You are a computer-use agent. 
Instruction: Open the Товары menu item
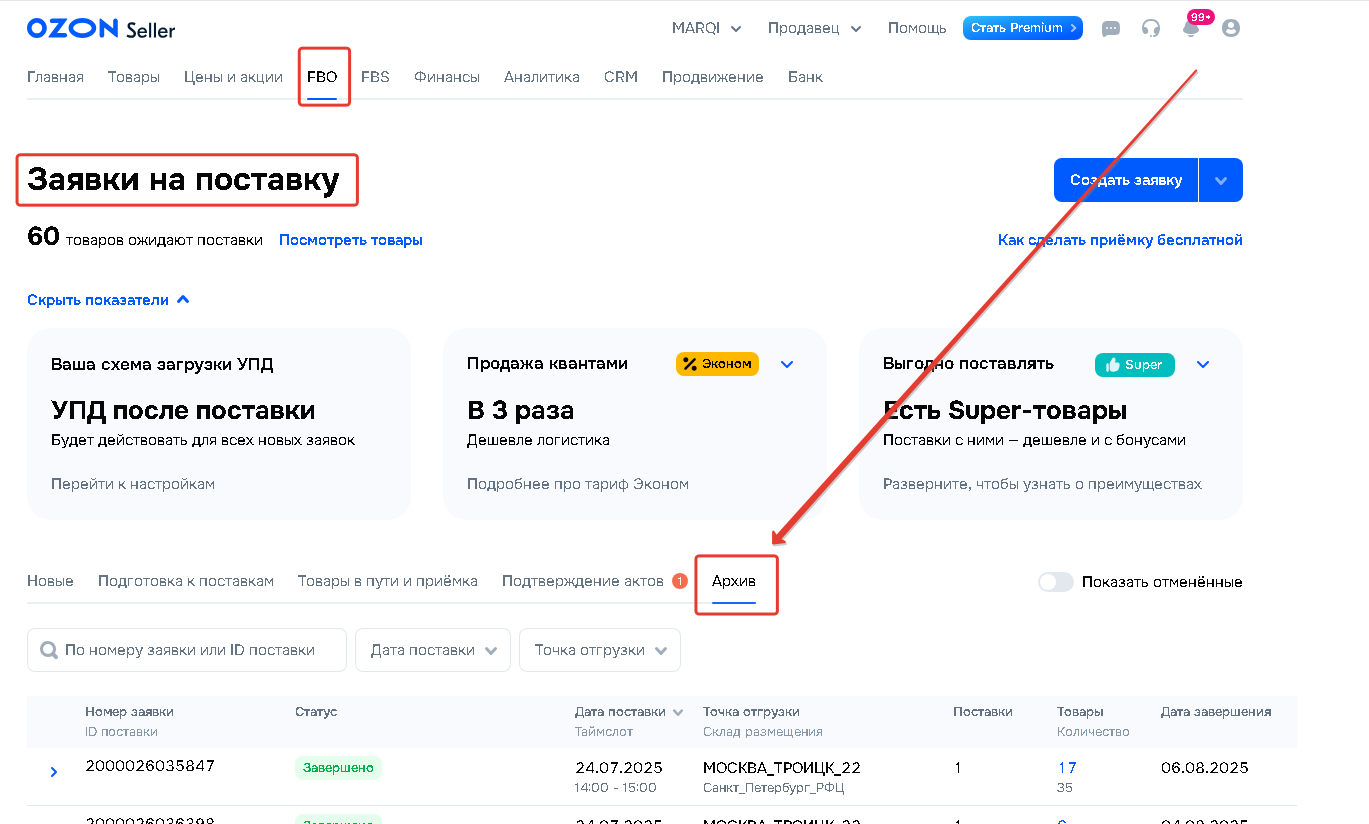(134, 77)
